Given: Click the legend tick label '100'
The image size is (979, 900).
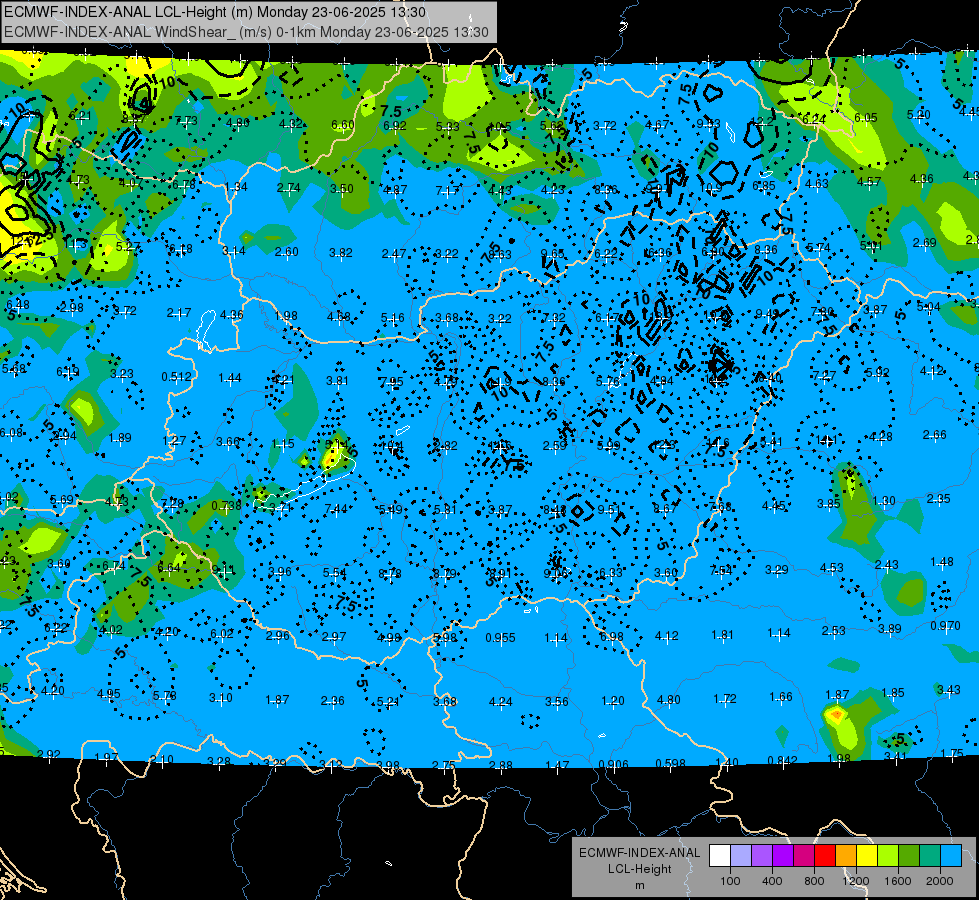Looking at the screenshot, I should (730, 881).
